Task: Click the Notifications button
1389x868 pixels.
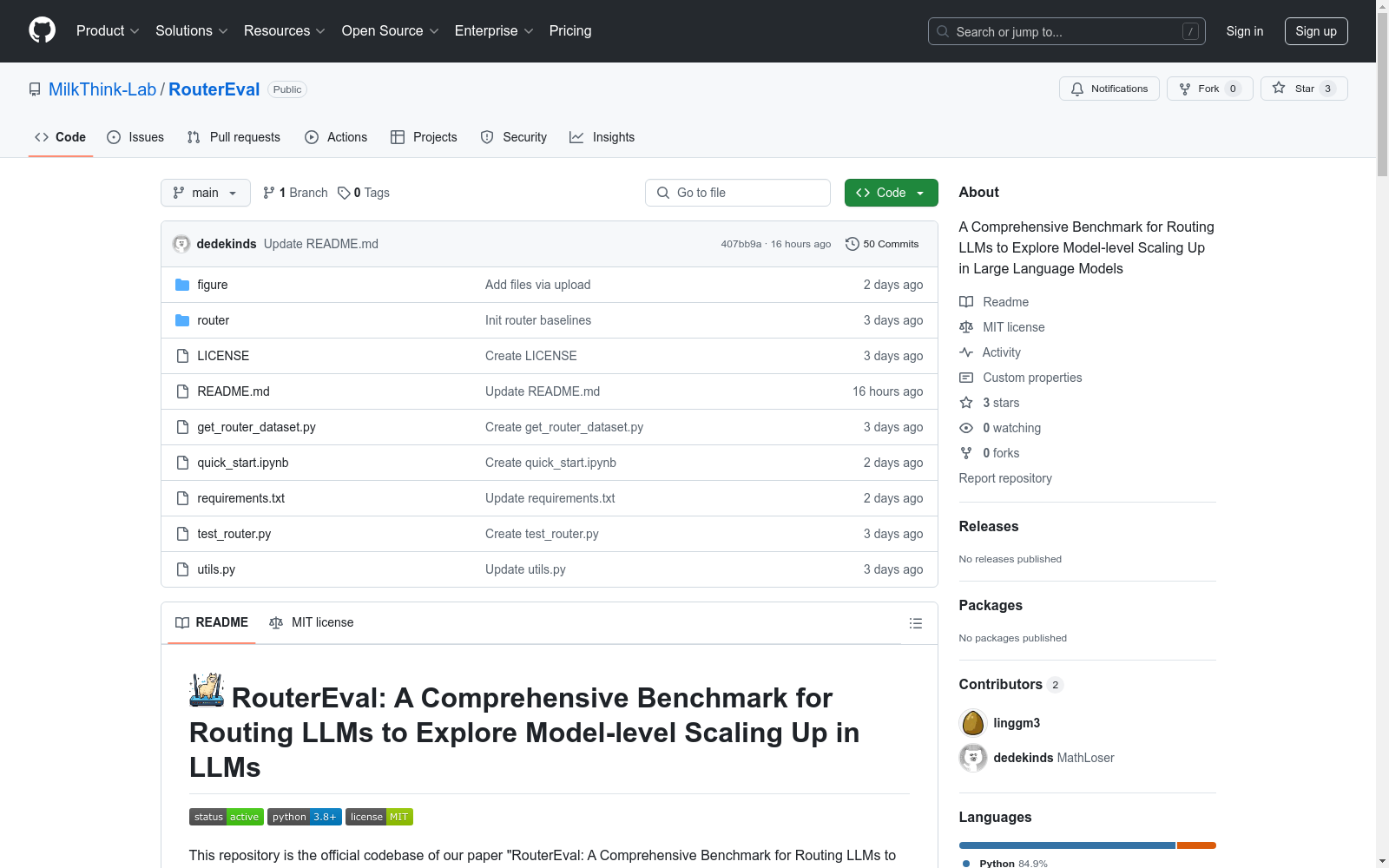Action: coord(1109,89)
